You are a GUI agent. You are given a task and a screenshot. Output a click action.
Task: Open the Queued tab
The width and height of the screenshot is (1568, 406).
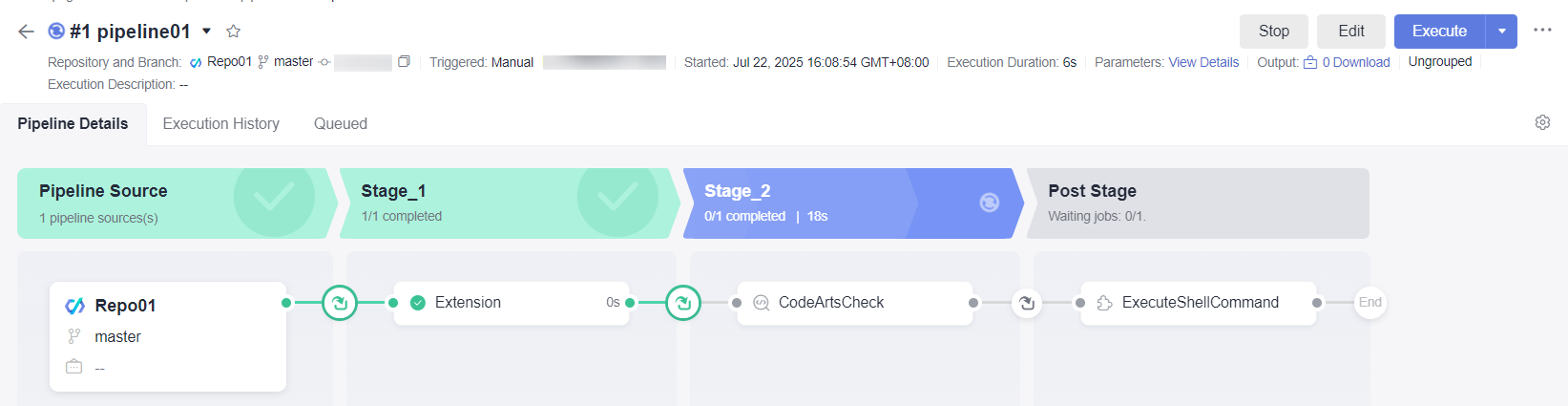(341, 123)
